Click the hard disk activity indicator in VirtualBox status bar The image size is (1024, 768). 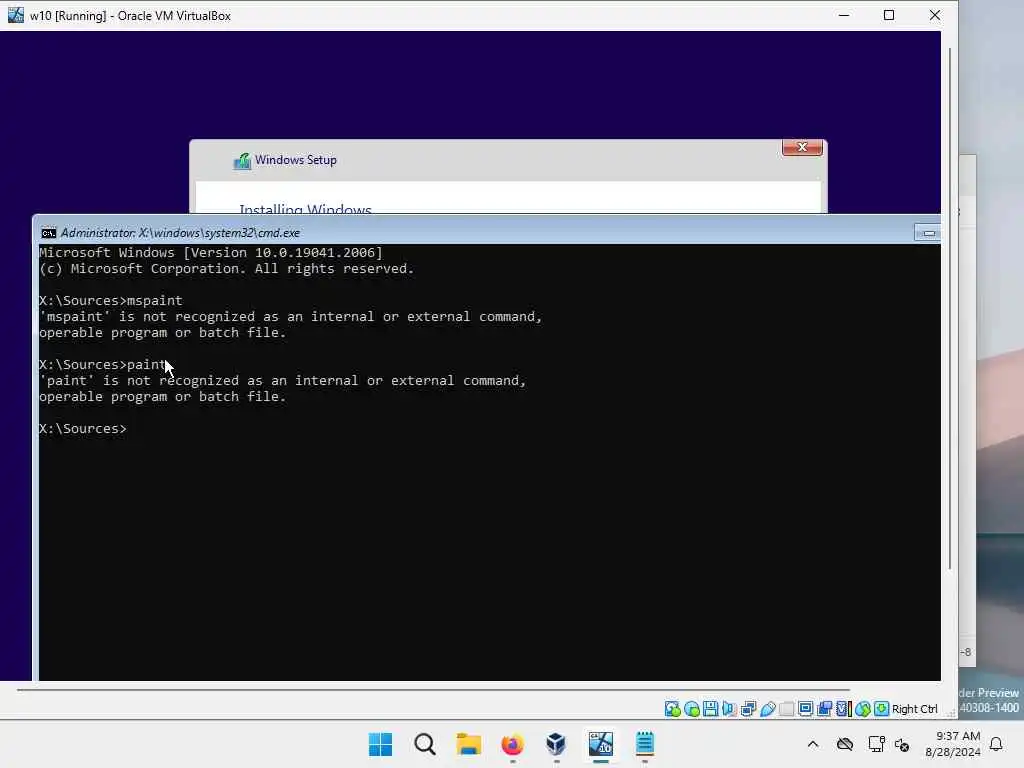point(673,709)
